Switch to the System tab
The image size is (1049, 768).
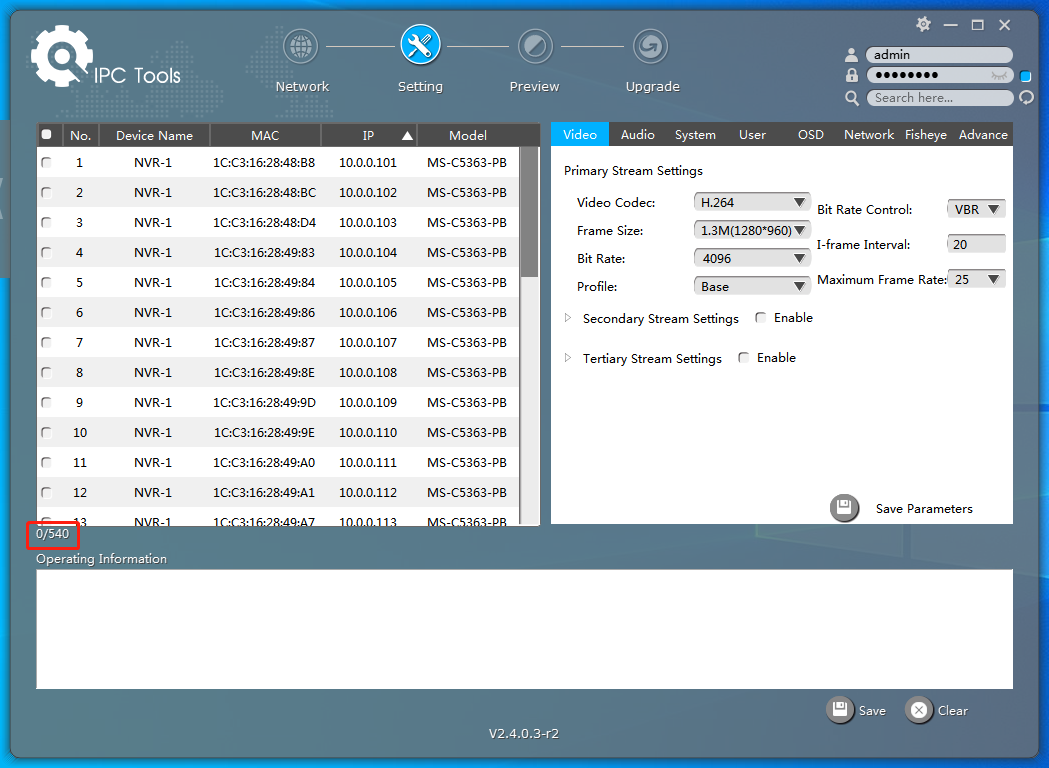coord(695,134)
